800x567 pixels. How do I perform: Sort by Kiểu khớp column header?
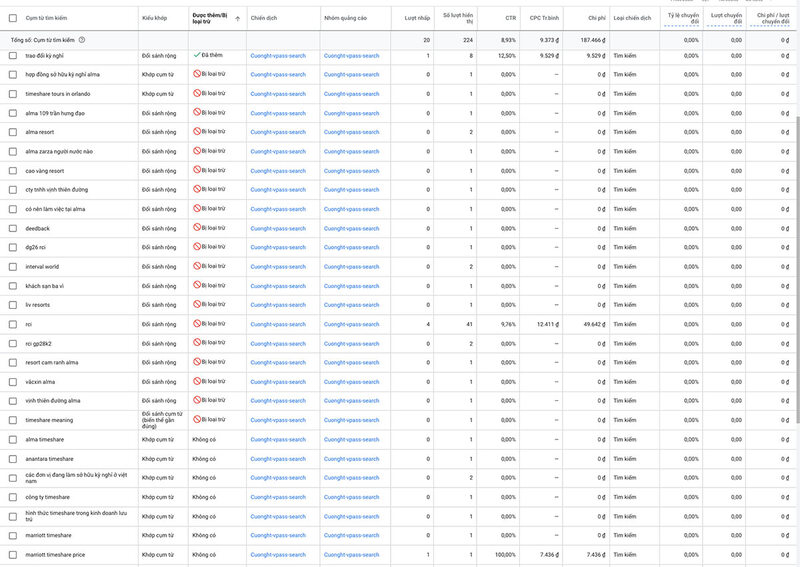click(154, 18)
